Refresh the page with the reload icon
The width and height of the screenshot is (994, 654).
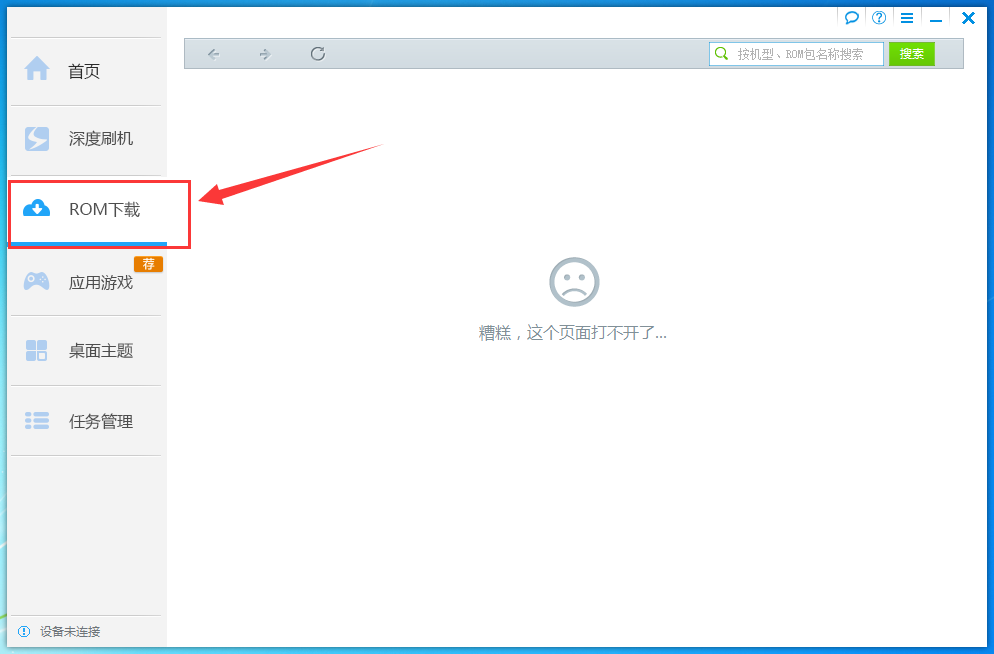tap(317, 54)
